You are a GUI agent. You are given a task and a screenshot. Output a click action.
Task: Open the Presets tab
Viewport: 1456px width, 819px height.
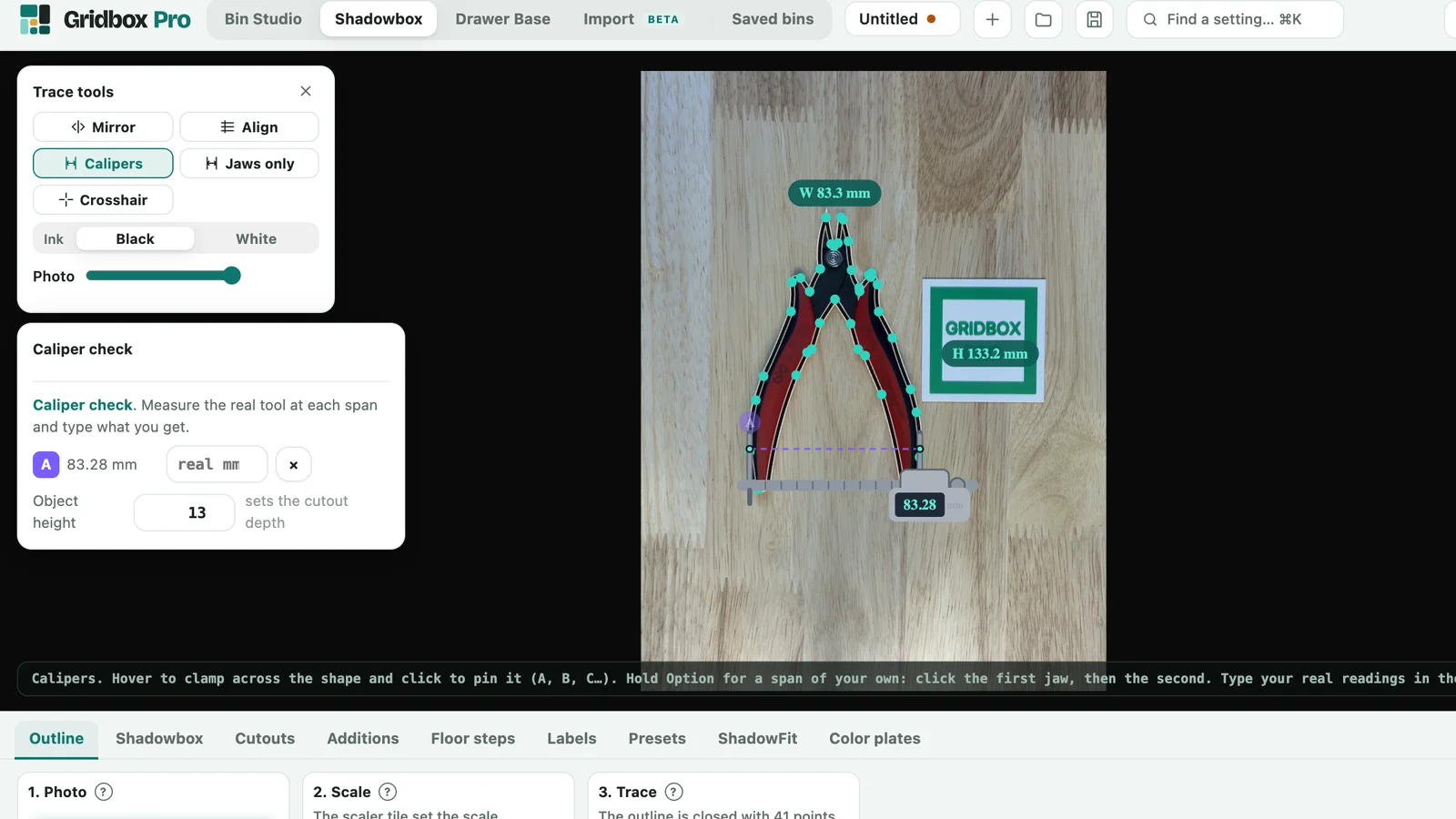(657, 738)
